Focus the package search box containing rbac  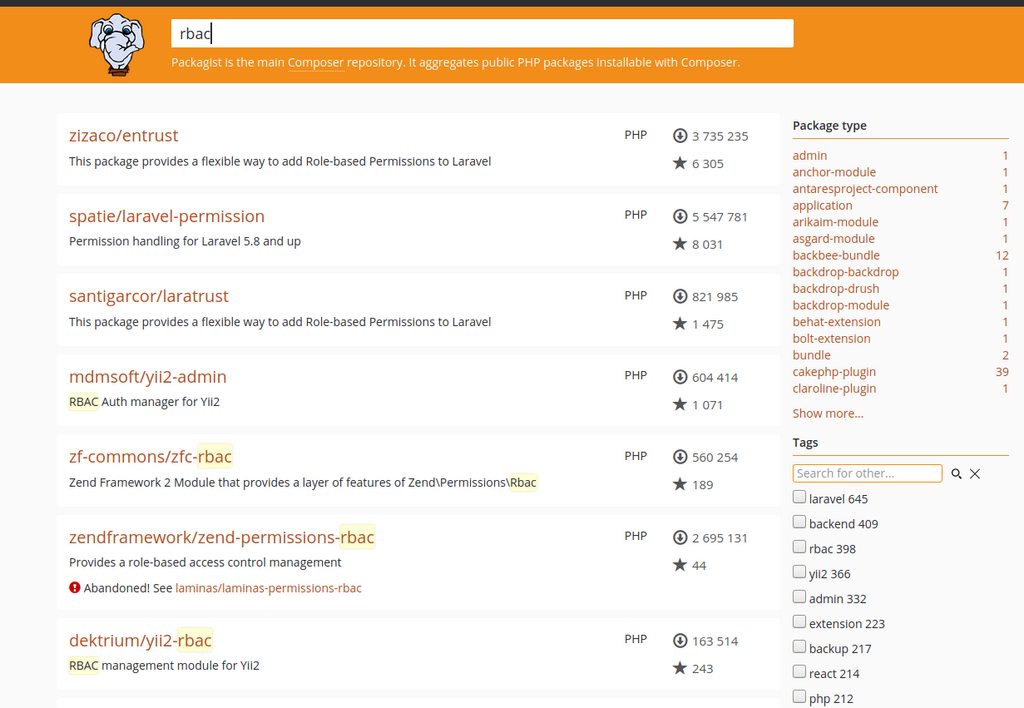point(482,33)
